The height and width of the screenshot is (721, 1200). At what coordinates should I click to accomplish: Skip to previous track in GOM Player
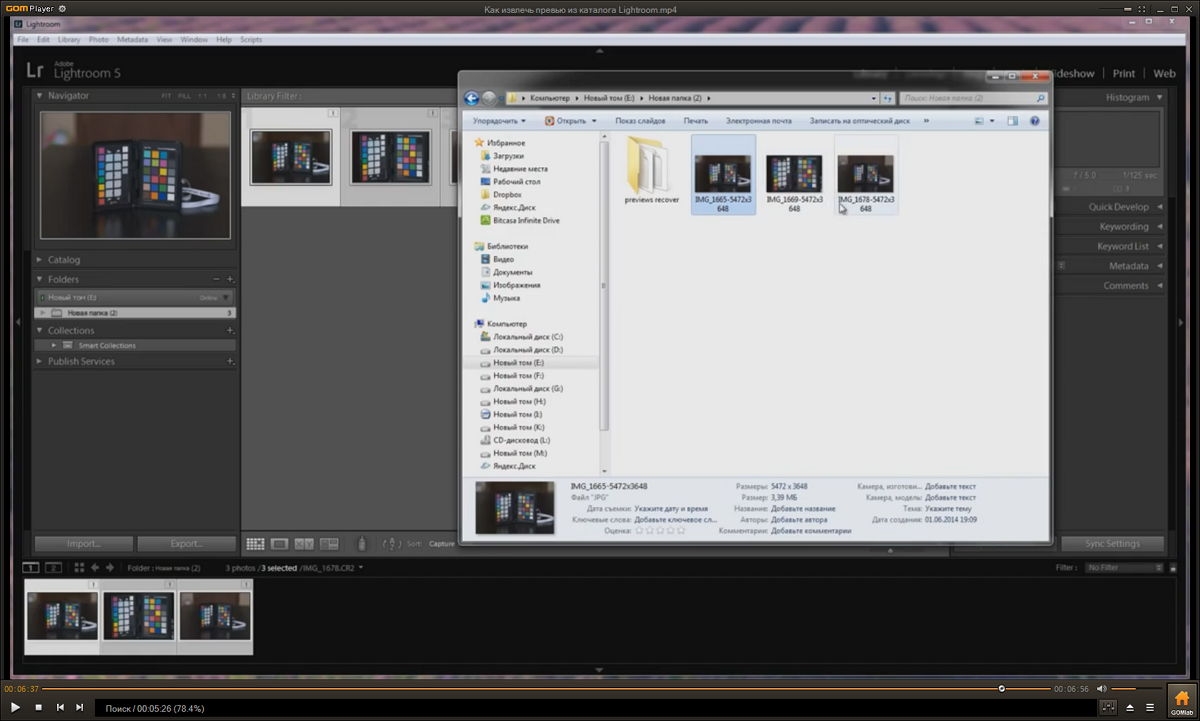click(60, 707)
